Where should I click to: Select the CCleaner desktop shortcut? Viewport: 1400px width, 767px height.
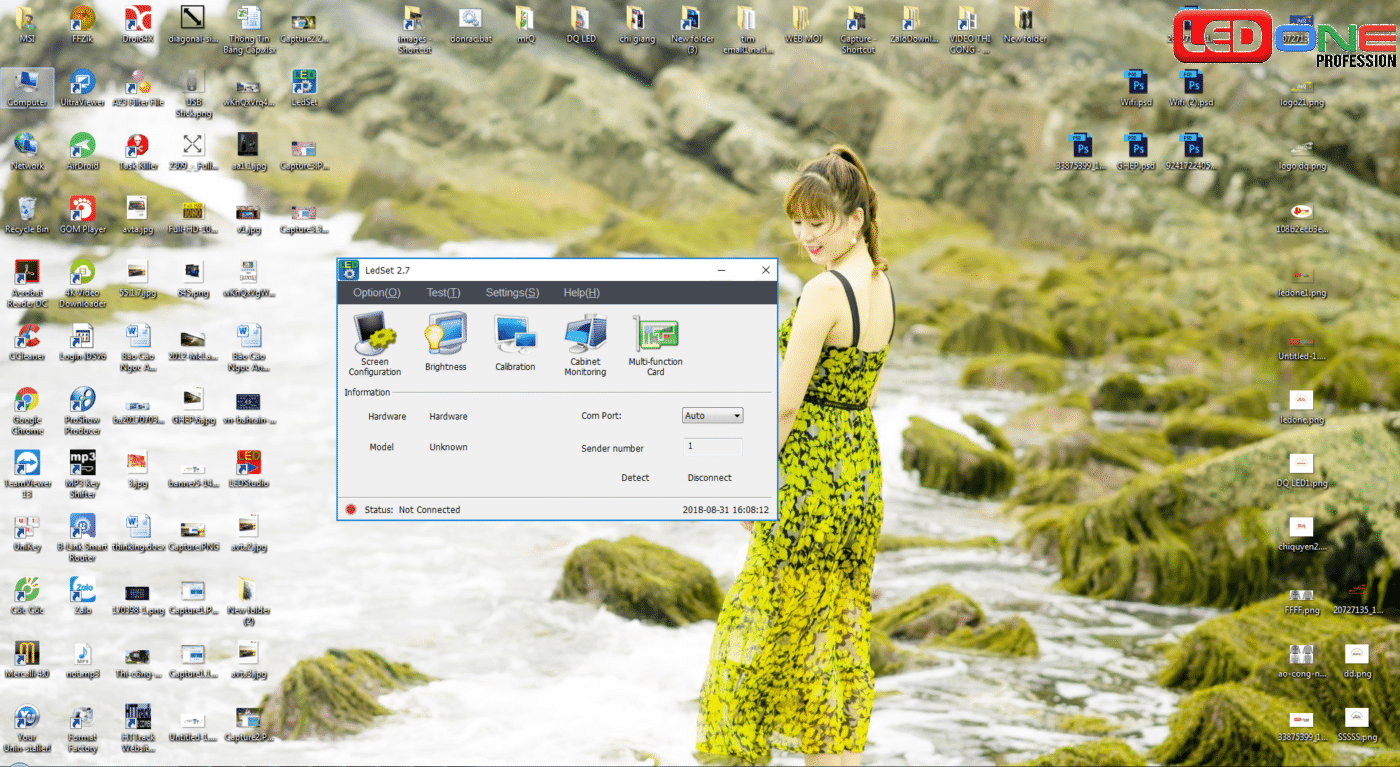click(27, 342)
